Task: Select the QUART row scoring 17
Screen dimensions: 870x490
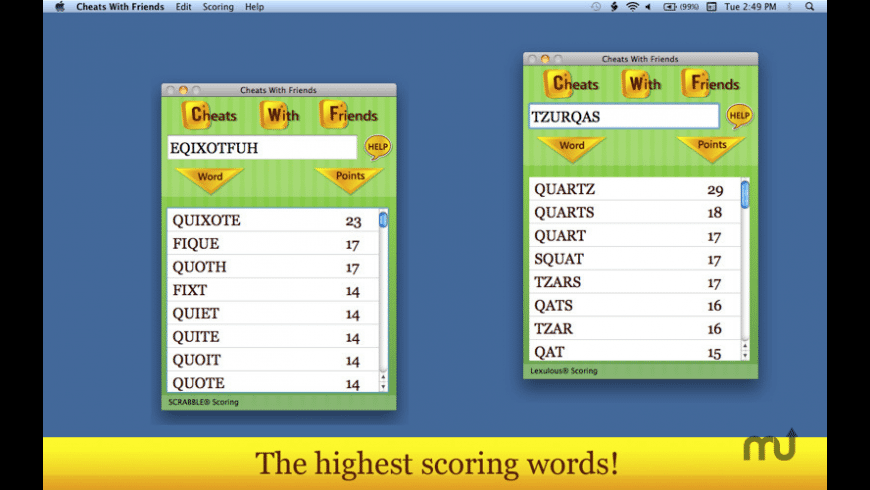Action: click(635, 236)
